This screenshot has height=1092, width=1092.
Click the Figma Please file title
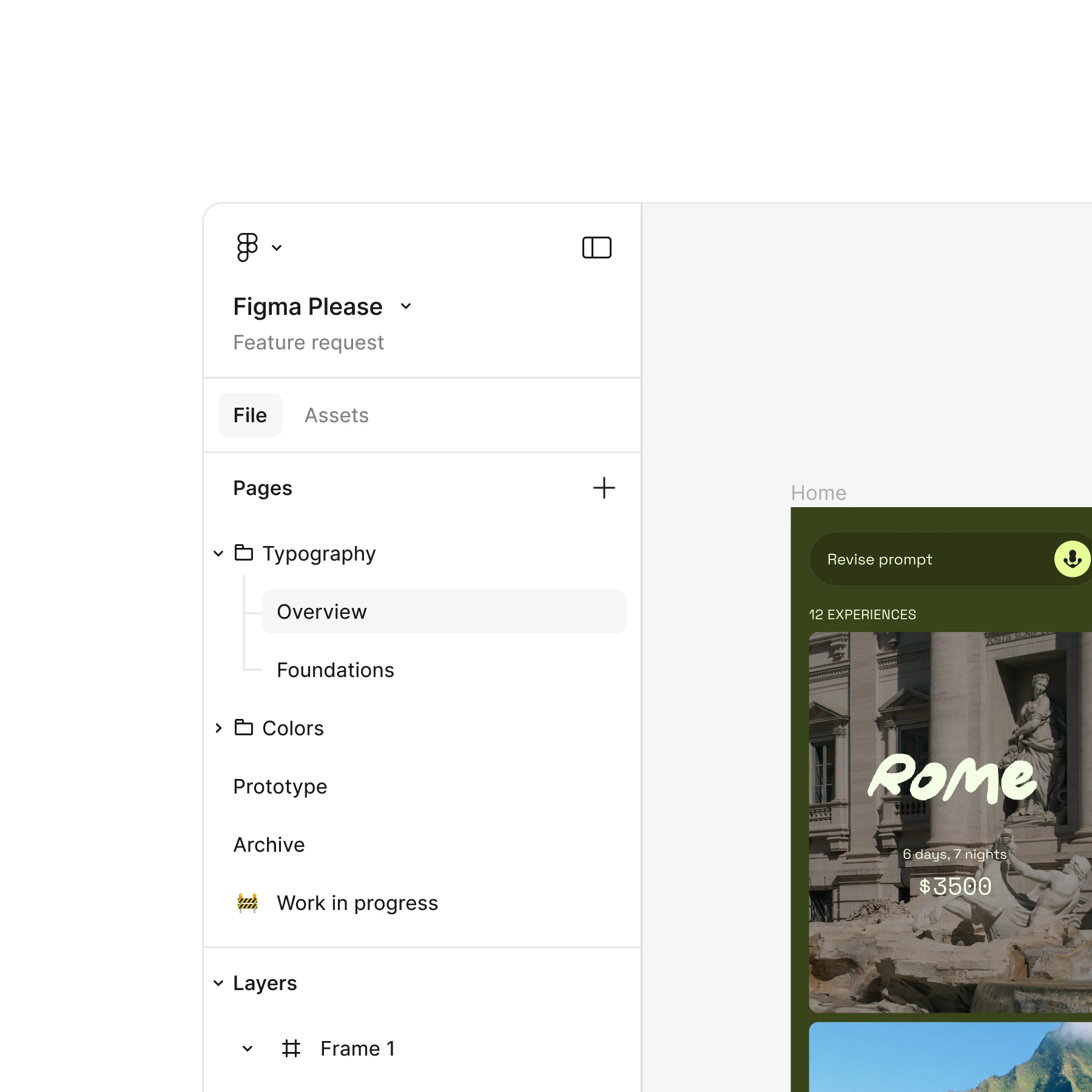[308, 306]
